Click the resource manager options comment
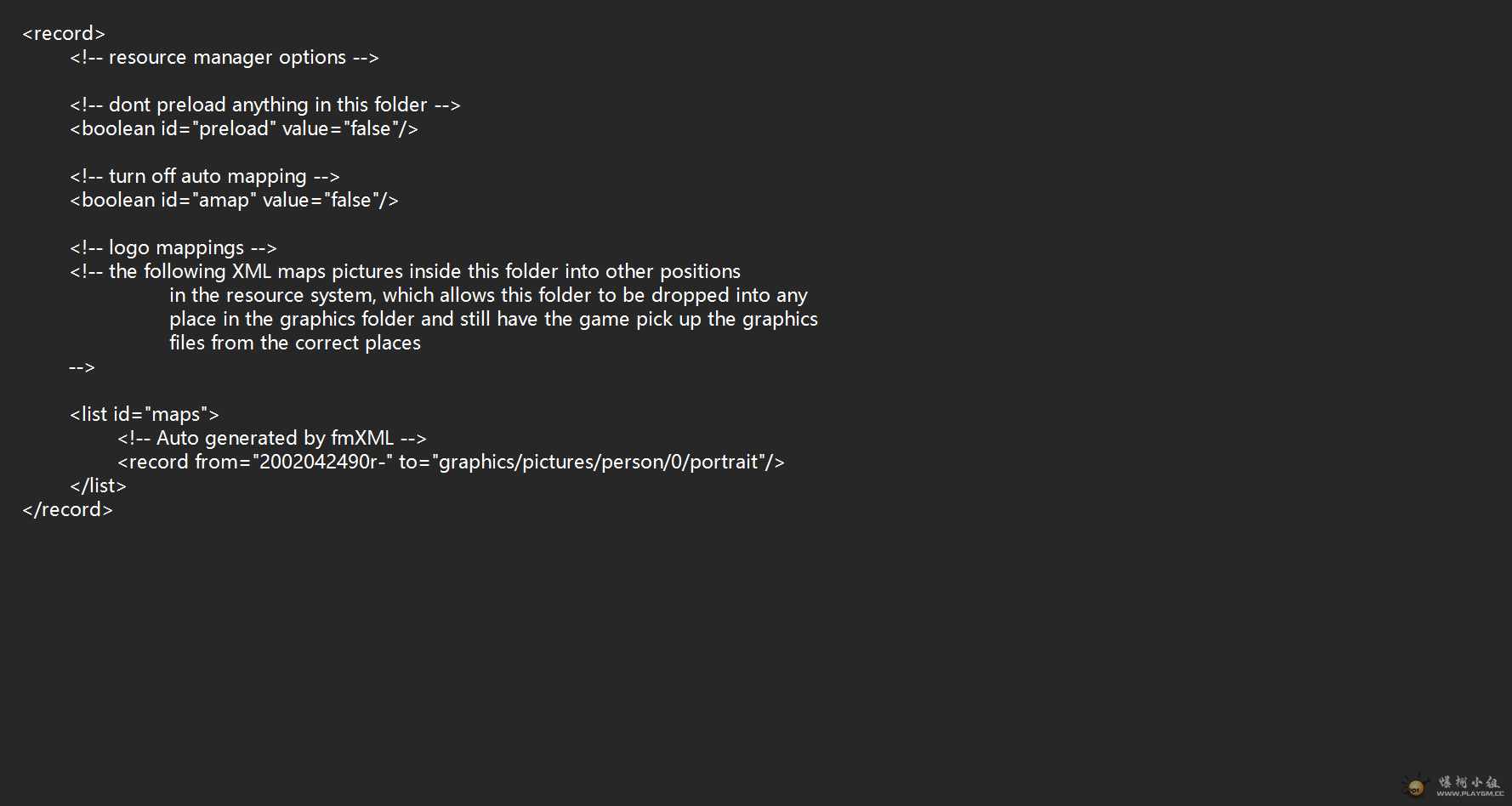Image resolution: width=1512 pixels, height=806 pixels. [x=225, y=58]
